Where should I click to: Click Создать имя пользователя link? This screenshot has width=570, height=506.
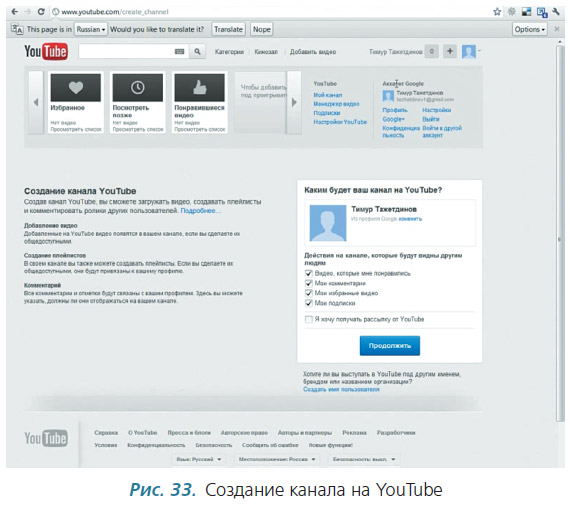coord(341,389)
